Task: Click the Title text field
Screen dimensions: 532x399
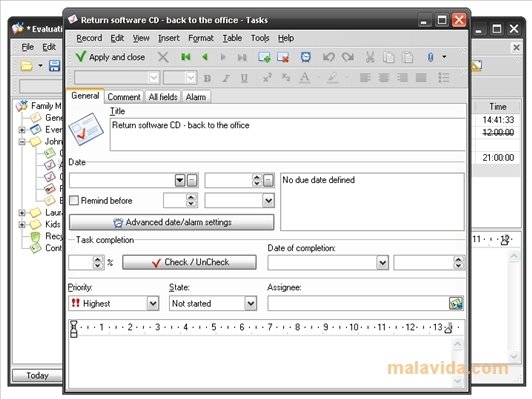Action: (287, 135)
